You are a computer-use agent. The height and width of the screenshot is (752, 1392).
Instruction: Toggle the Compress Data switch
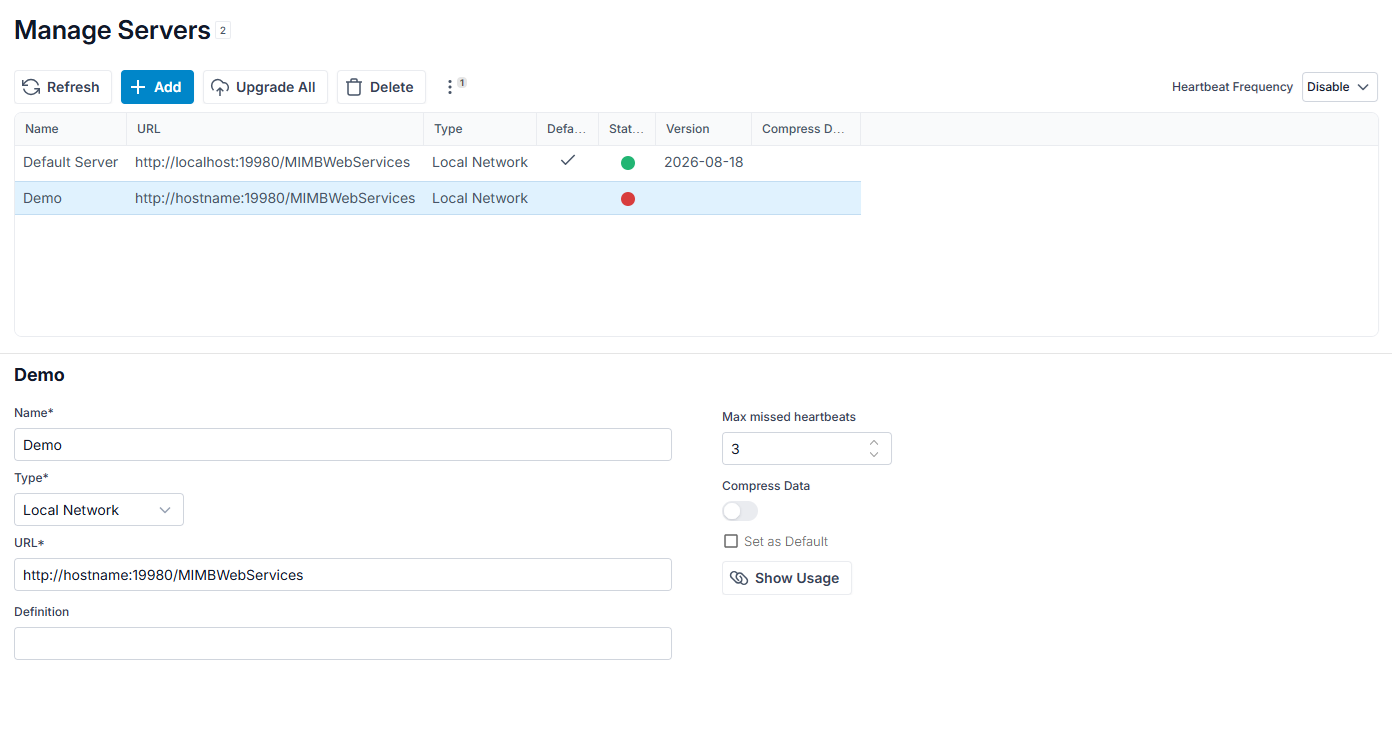pyautogui.click(x=740, y=511)
